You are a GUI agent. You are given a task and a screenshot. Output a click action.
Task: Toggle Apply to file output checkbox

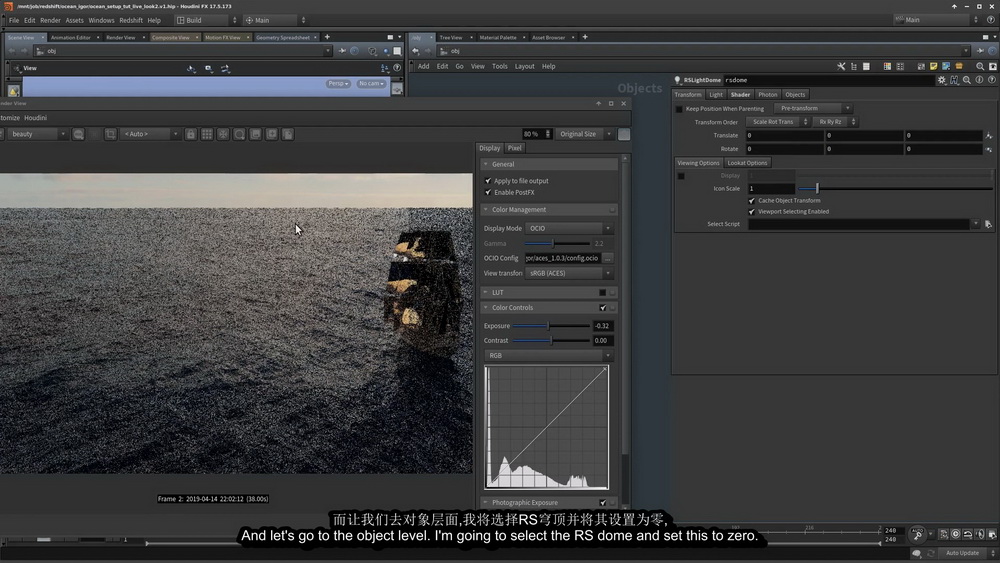(488, 180)
